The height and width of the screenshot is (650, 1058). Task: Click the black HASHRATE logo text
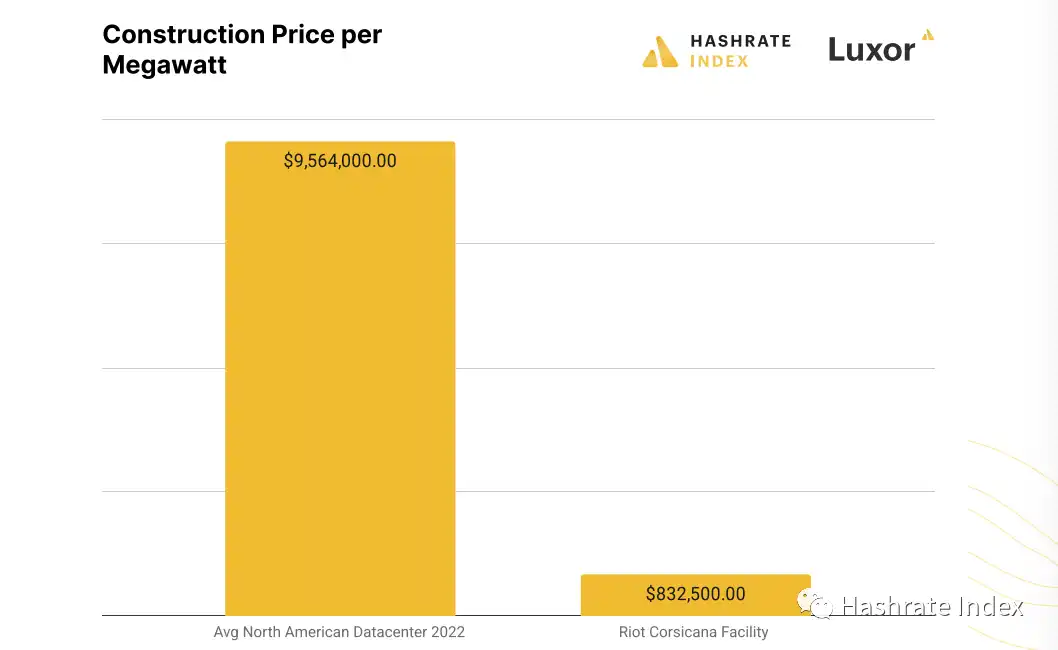pos(740,41)
